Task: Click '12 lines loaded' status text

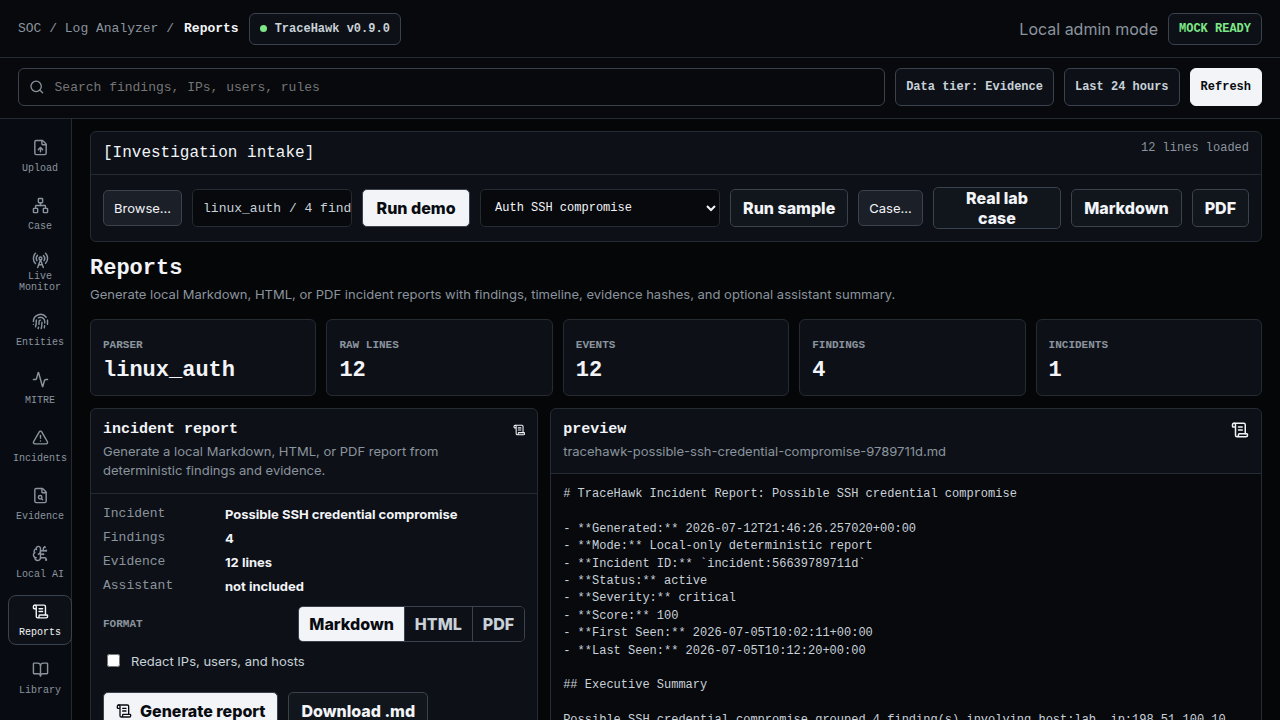Action: click(x=1195, y=147)
